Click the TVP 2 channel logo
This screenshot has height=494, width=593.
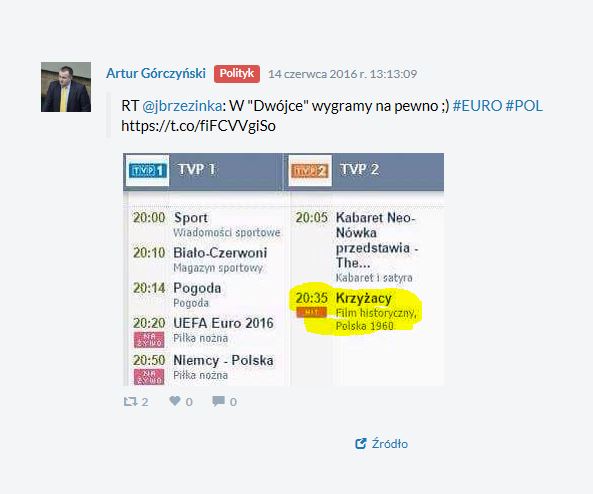tap(310, 171)
